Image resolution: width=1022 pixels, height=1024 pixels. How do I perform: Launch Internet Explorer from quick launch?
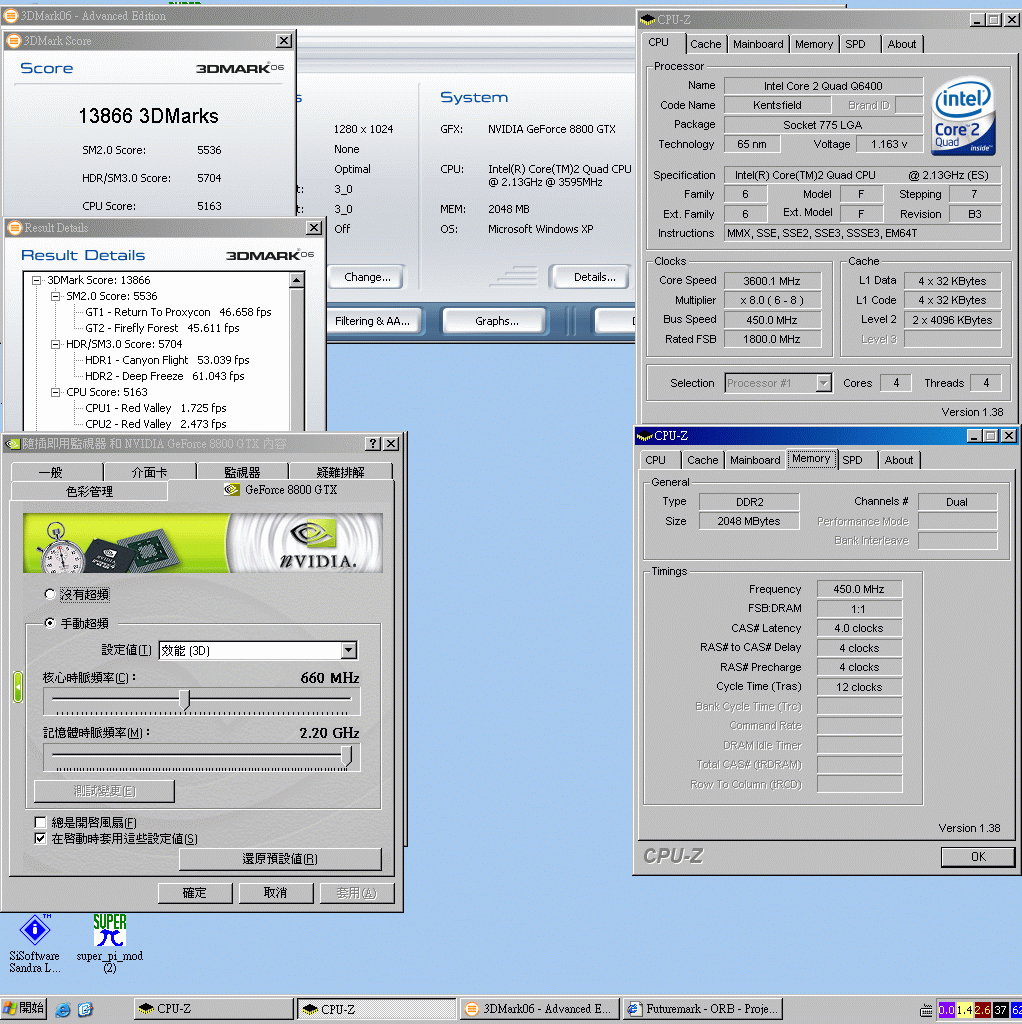pyautogui.click(x=63, y=1009)
